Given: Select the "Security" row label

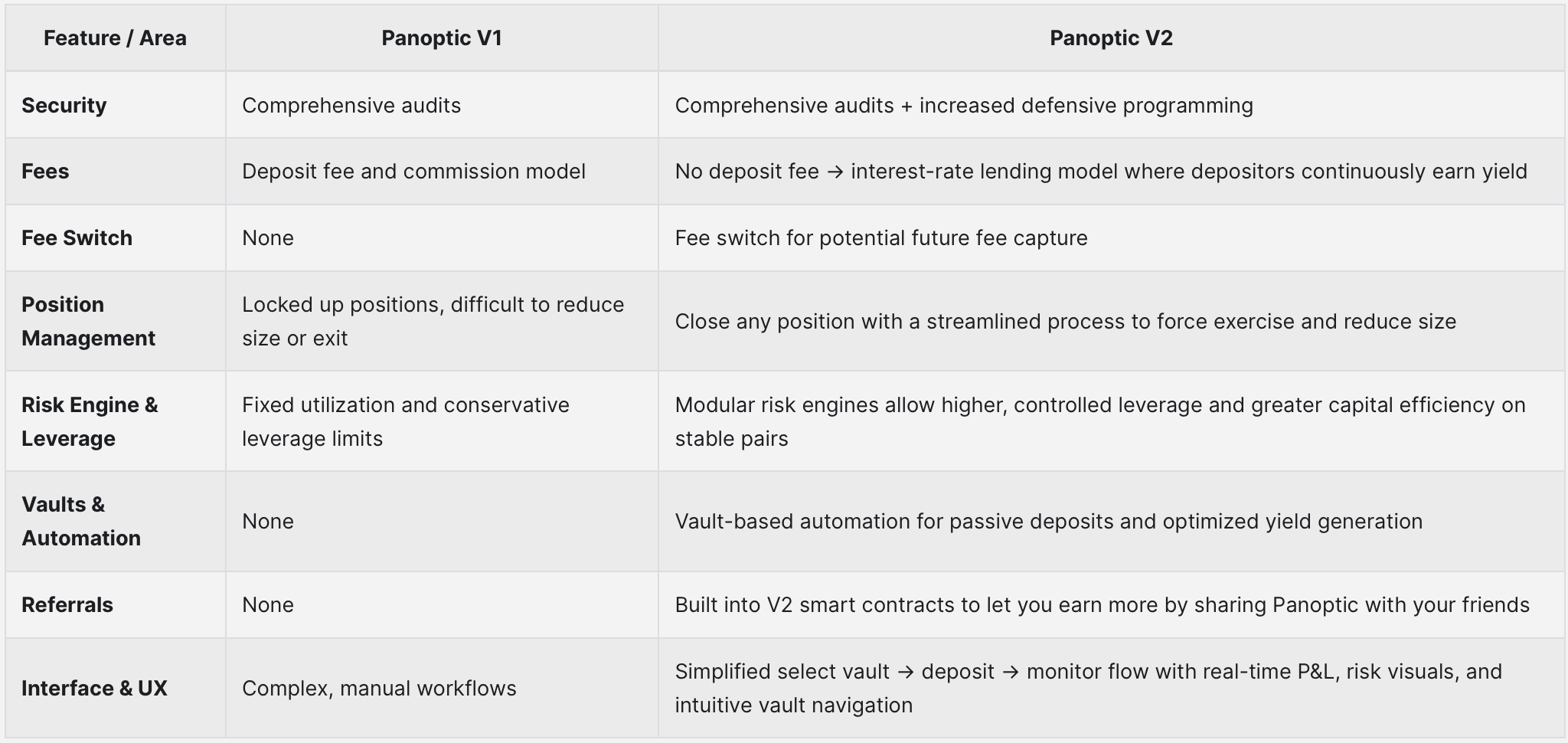Looking at the screenshot, I should pyautogui.click(x=64, y=105).
